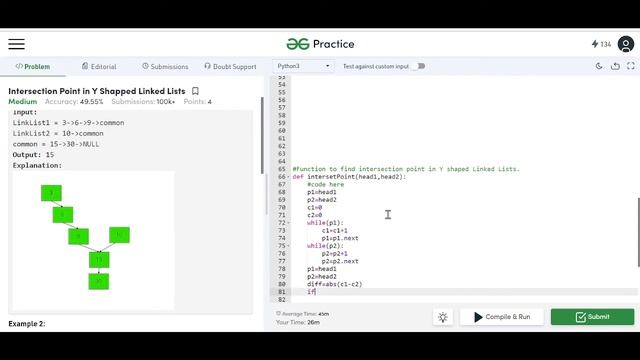Open the hamburger navigation menu
The width and height of the screenshot is (640, 360).
[x=16, y=44]
